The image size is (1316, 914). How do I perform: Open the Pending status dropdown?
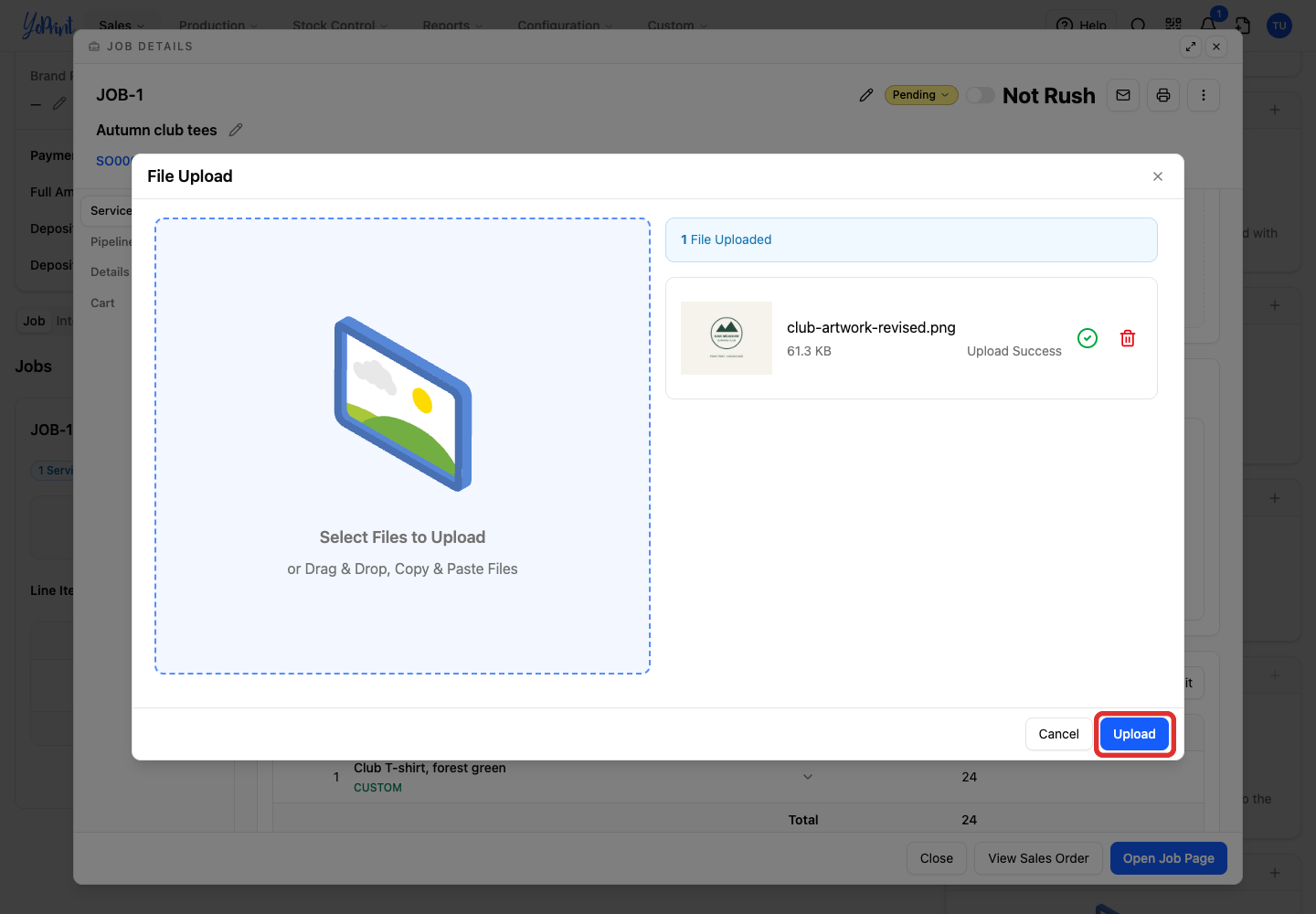[921, 95]
